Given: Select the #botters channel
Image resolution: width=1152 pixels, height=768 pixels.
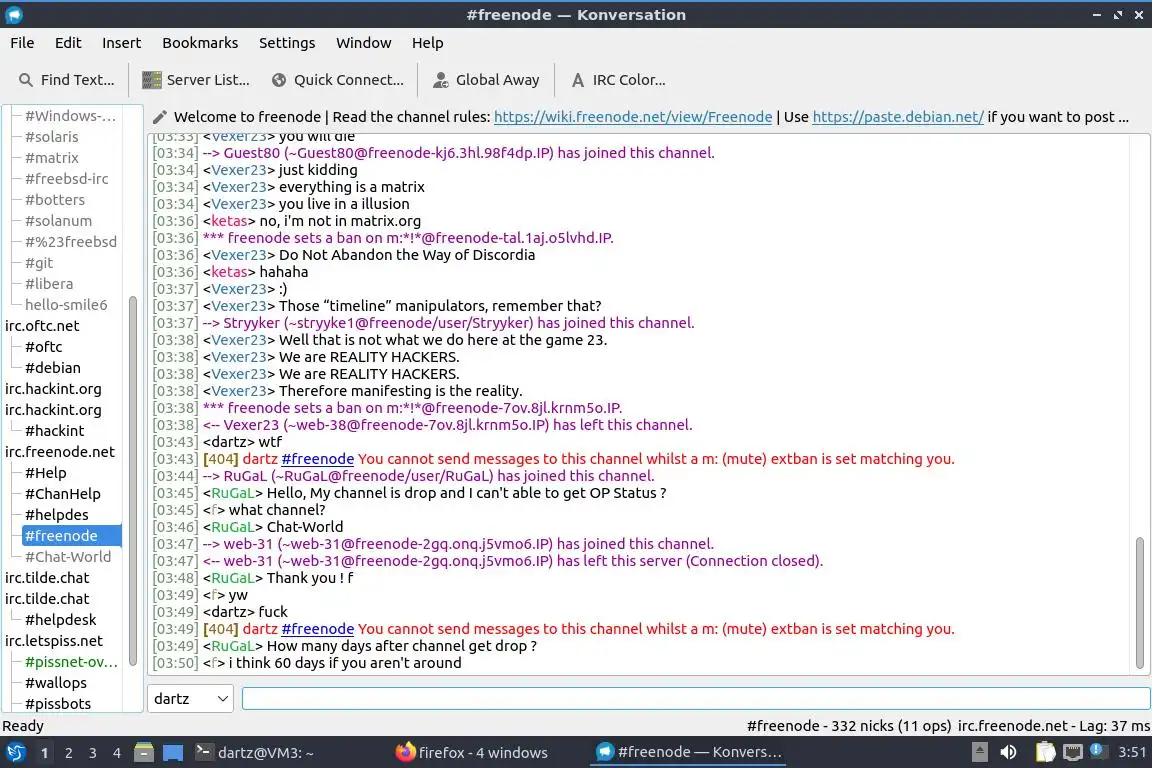Looking at the screenshot, I should 54,199.
